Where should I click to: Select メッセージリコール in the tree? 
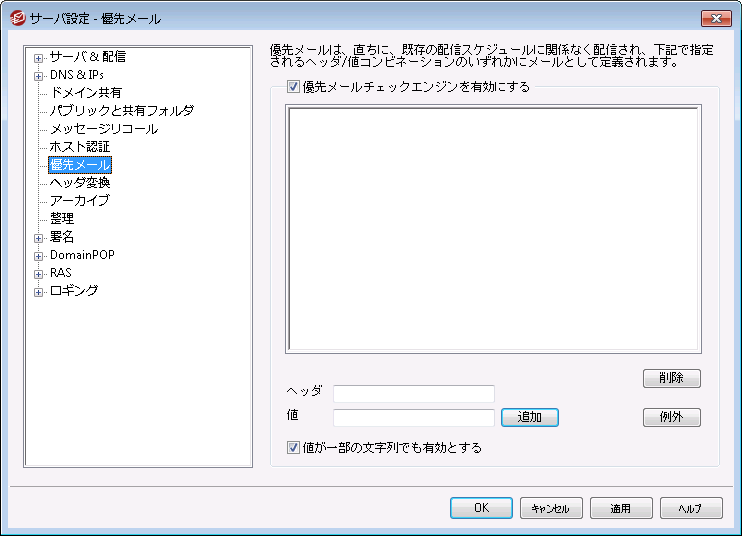tap(103, 129)
